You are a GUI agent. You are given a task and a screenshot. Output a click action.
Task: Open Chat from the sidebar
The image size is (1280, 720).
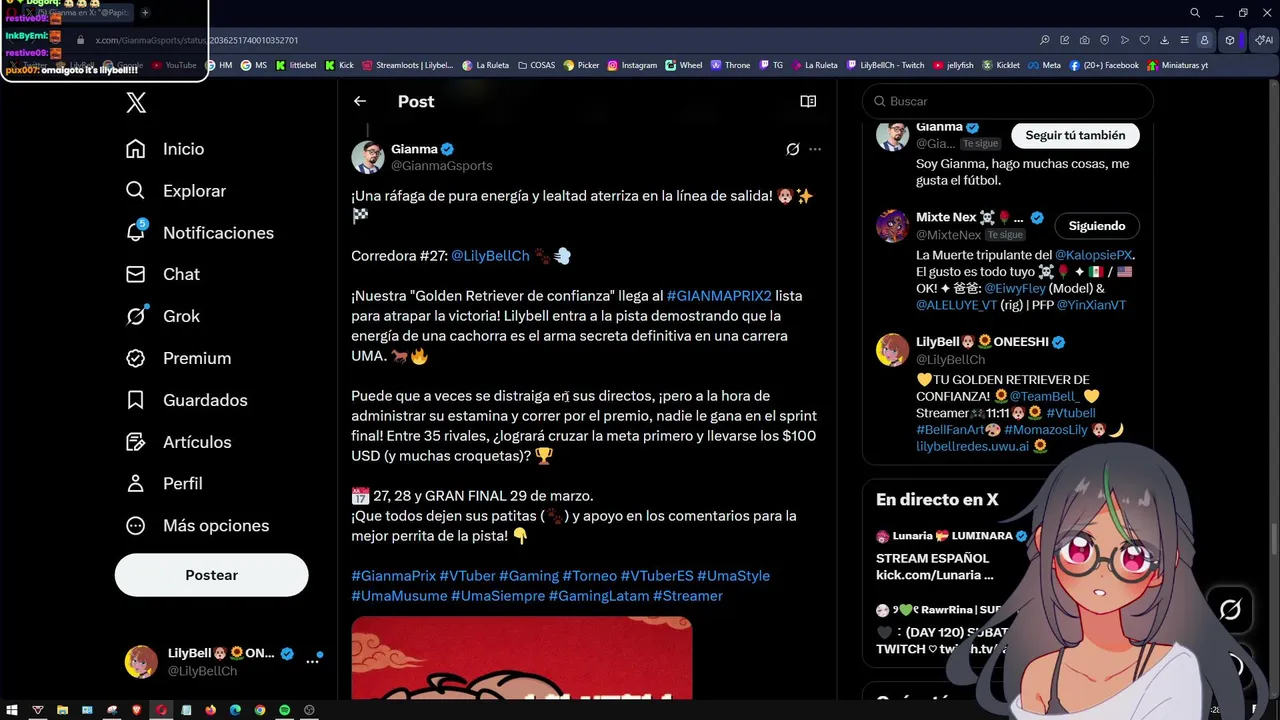tap(163, 274)
